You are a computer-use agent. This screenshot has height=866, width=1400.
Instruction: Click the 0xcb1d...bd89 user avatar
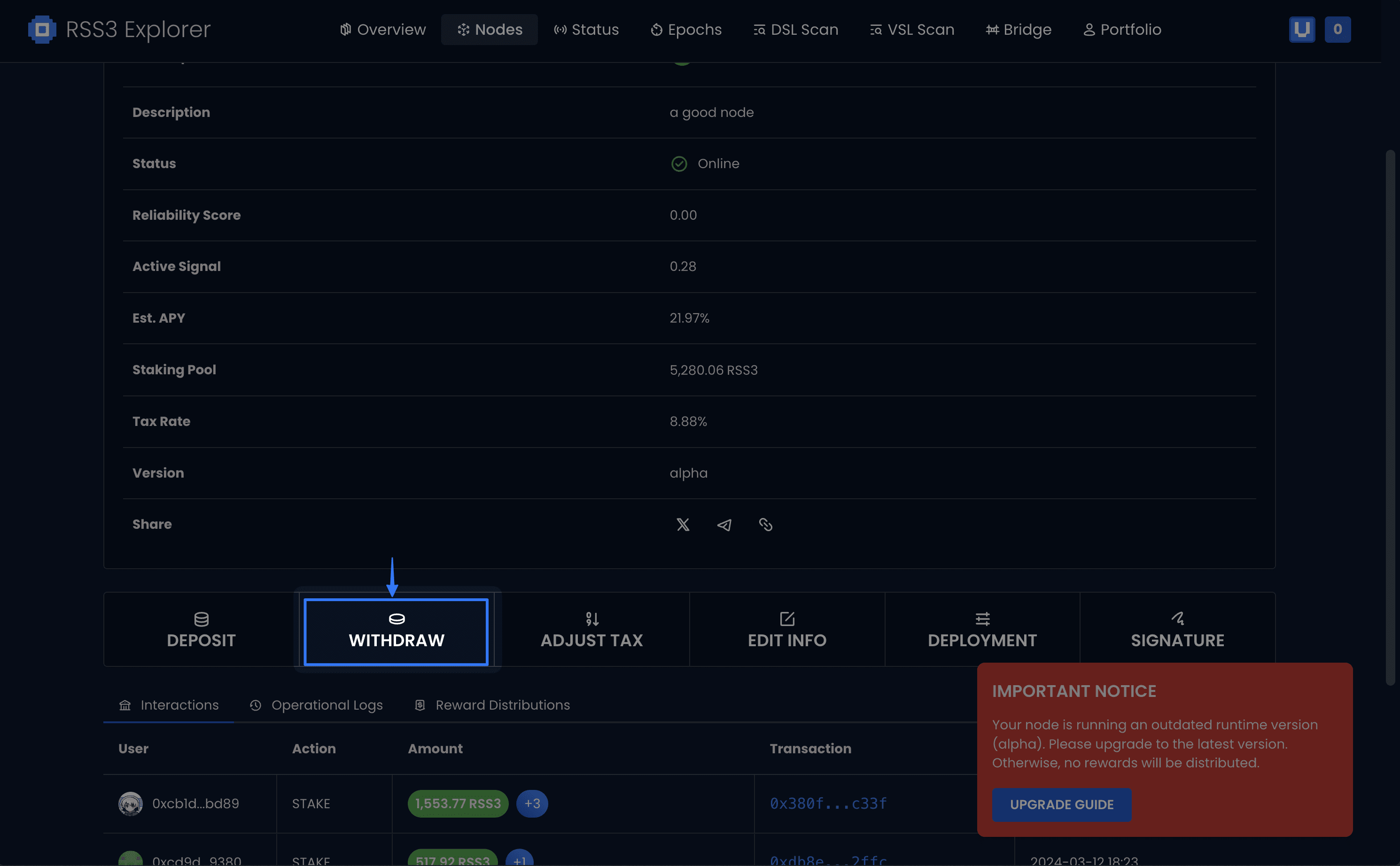(x=130, y=804)
